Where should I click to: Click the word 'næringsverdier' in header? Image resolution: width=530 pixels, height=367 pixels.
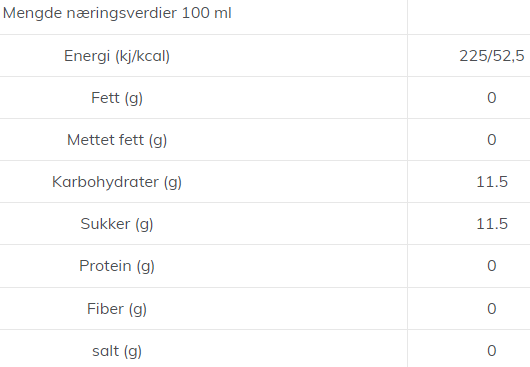pos(122,14)
